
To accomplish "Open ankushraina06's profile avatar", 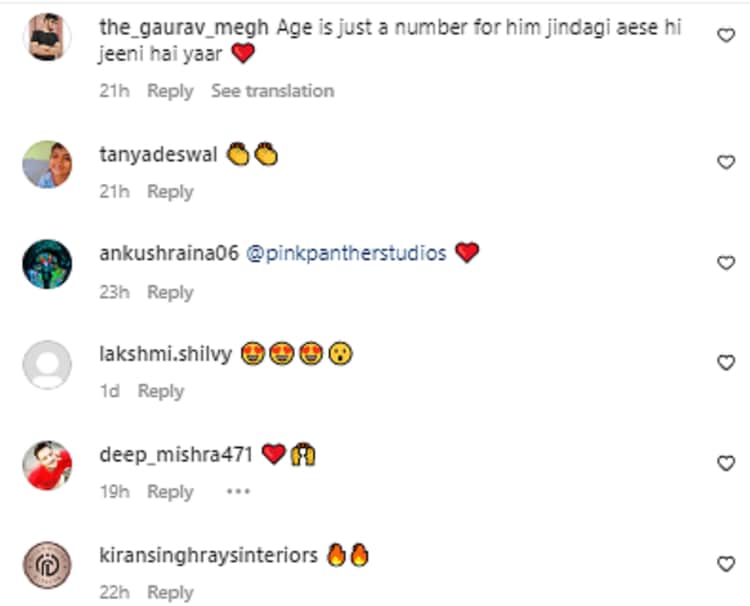I will point(47,265).
